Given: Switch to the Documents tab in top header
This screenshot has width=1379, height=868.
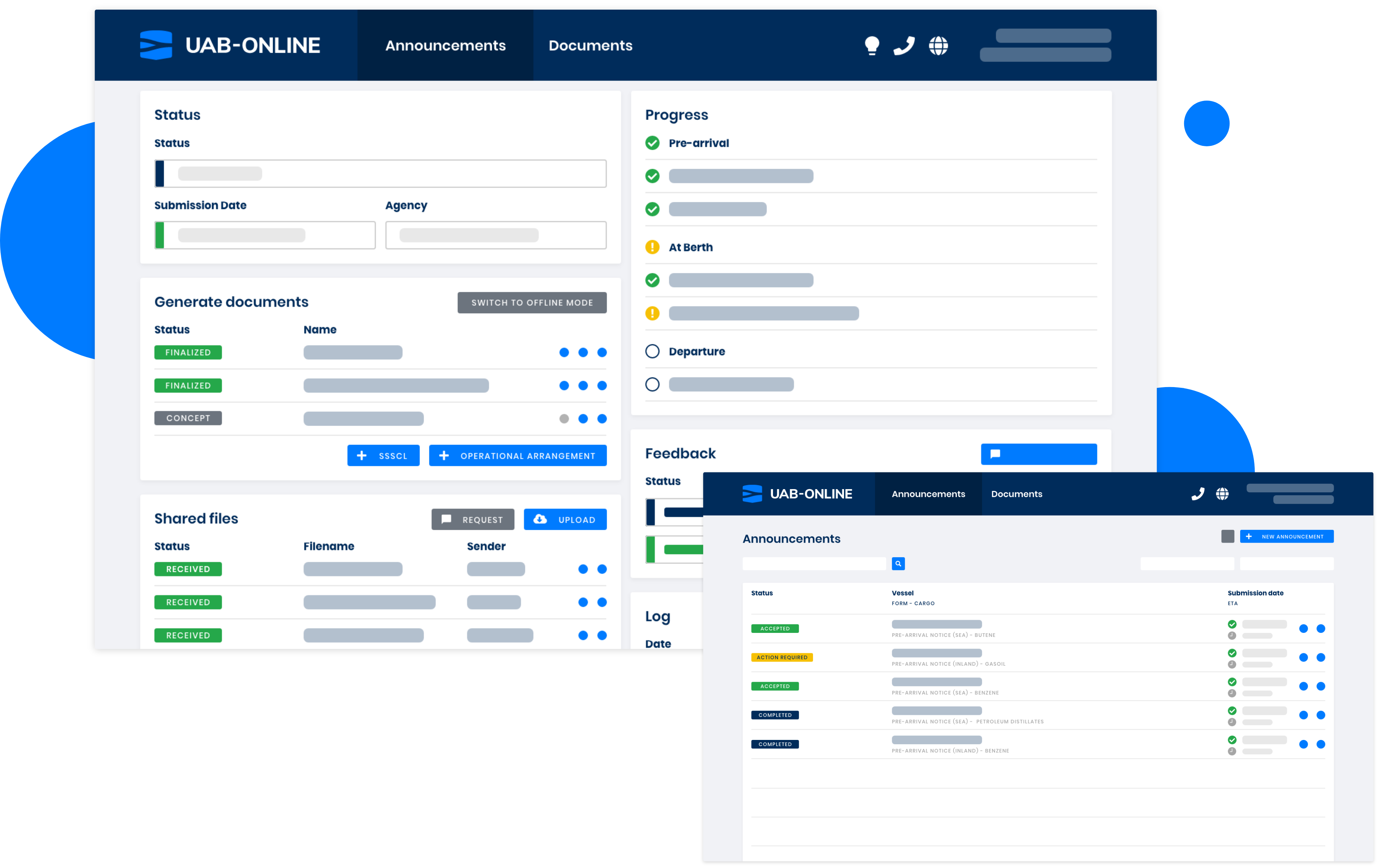Looking at the screenshot, I should [x=590, y=45].
